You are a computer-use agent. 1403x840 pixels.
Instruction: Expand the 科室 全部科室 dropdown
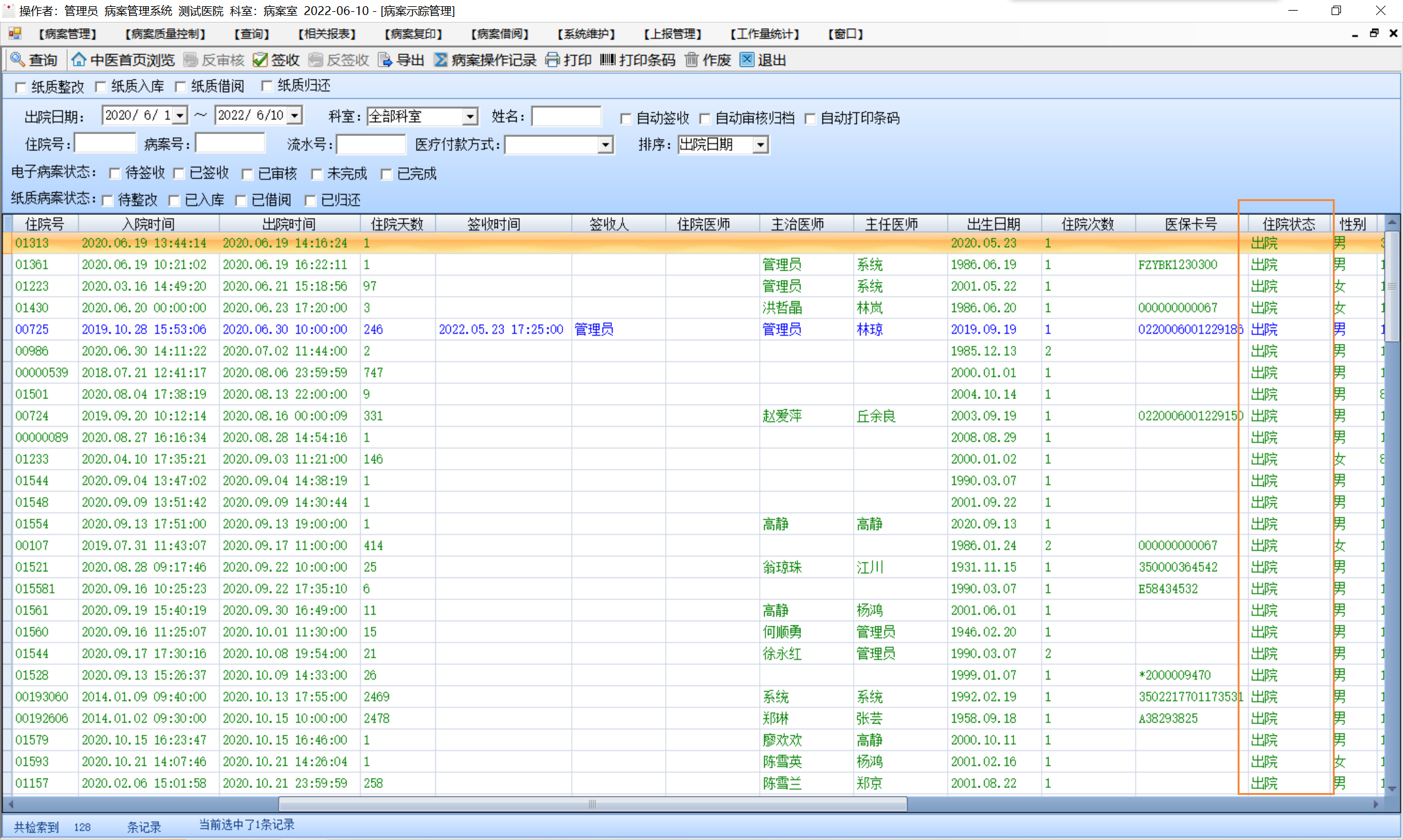(x=470, y=117)
